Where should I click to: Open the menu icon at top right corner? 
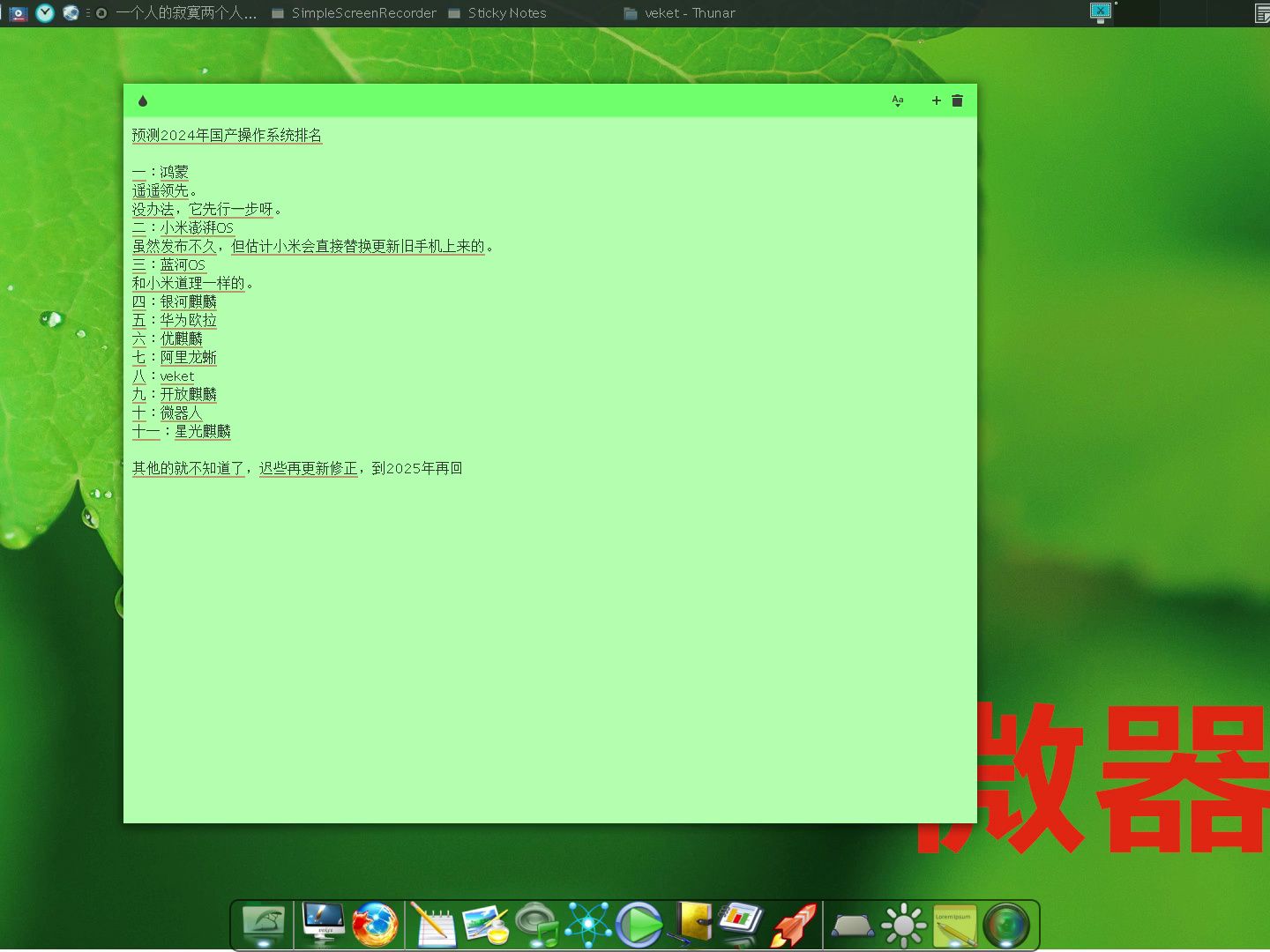point(1262,13)
